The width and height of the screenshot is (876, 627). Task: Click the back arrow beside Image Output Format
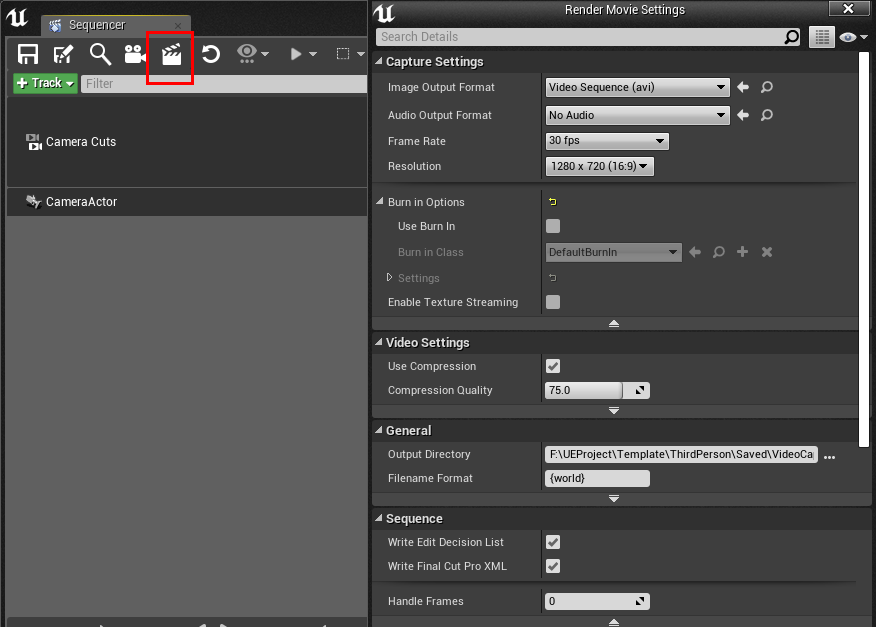tap(743, 87)
